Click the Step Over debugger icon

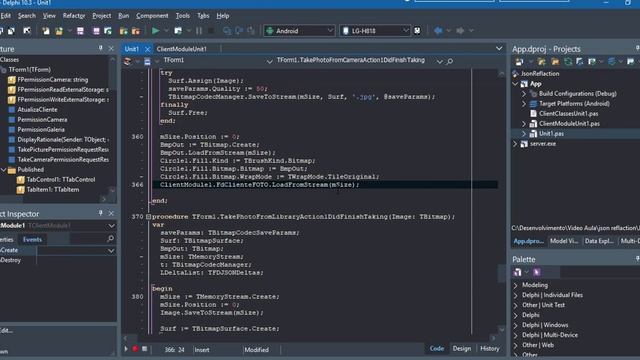pos(239,31)
